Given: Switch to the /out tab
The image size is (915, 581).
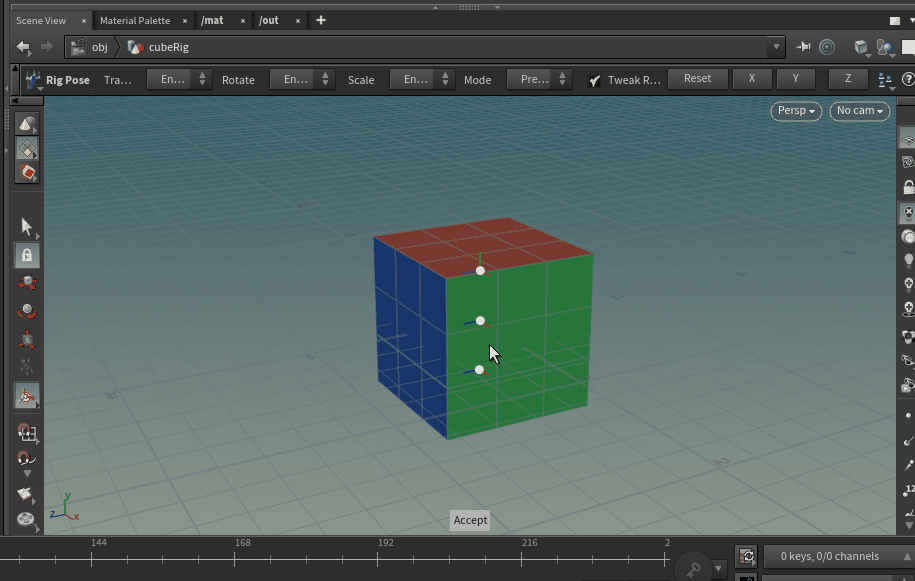Looking at the screenshot, I should (269, 20).
